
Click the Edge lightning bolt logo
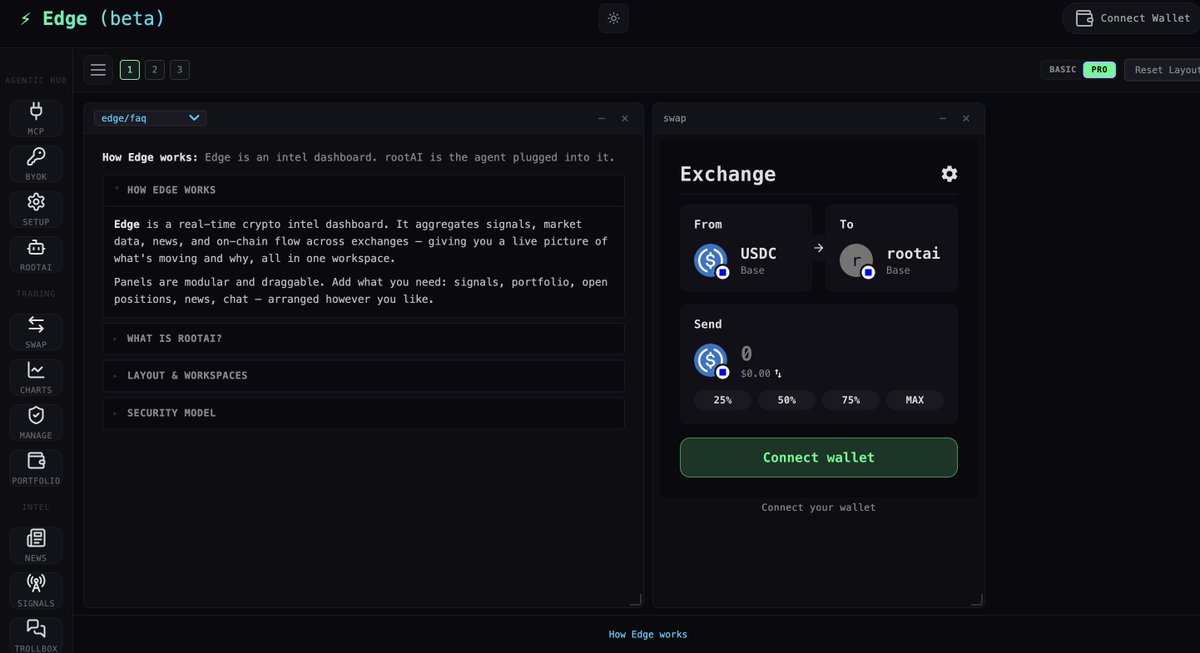[26, 19]
